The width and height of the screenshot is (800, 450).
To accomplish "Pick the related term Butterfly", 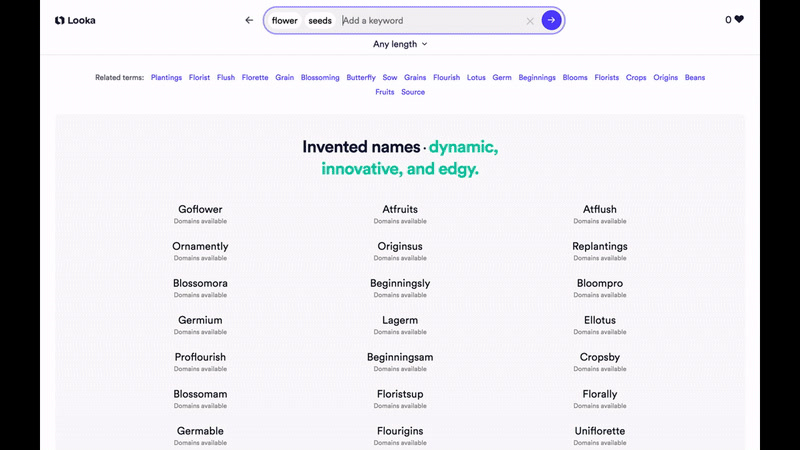I will 361,78.
